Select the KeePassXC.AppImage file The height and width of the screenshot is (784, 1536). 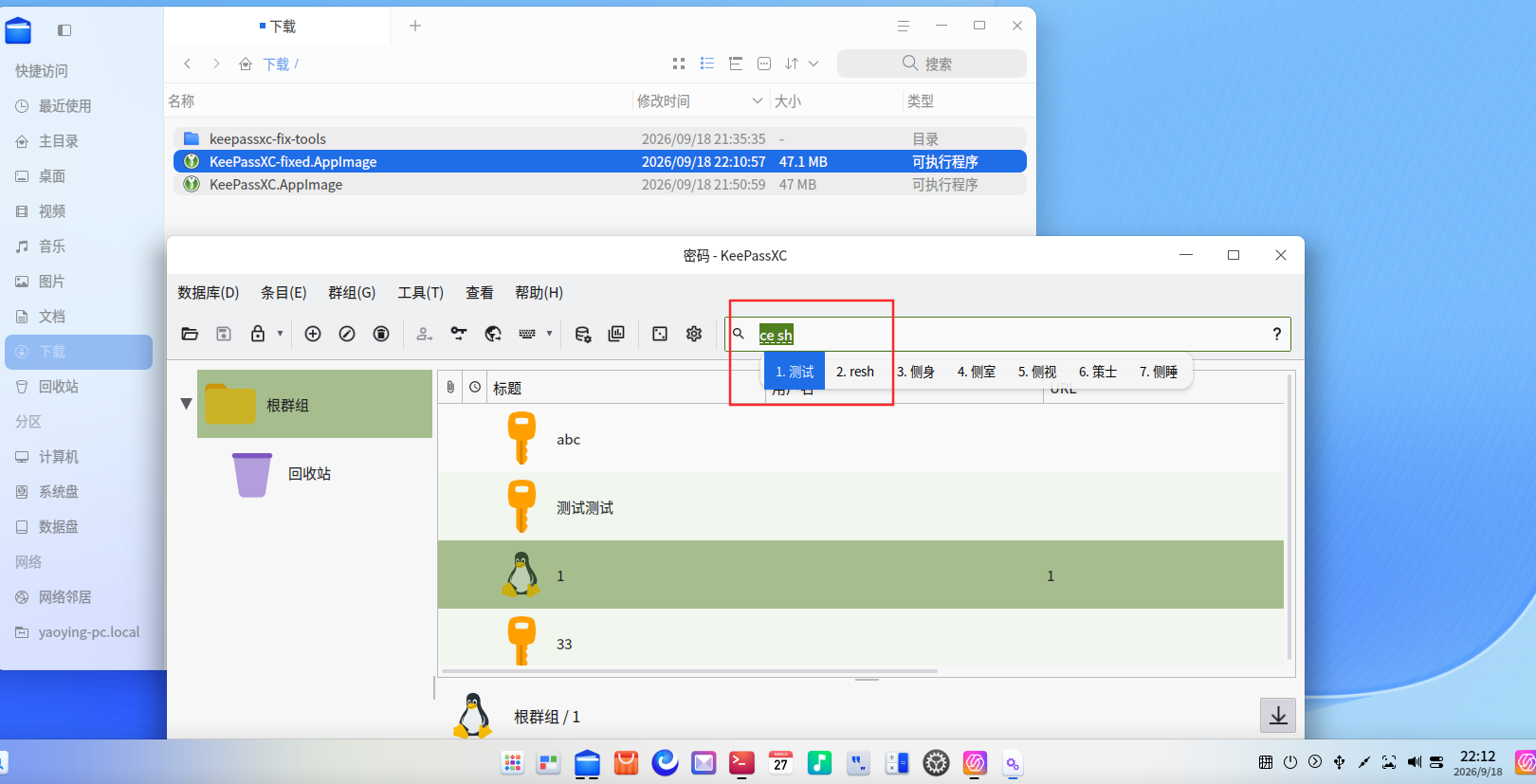tap(599, 185)
